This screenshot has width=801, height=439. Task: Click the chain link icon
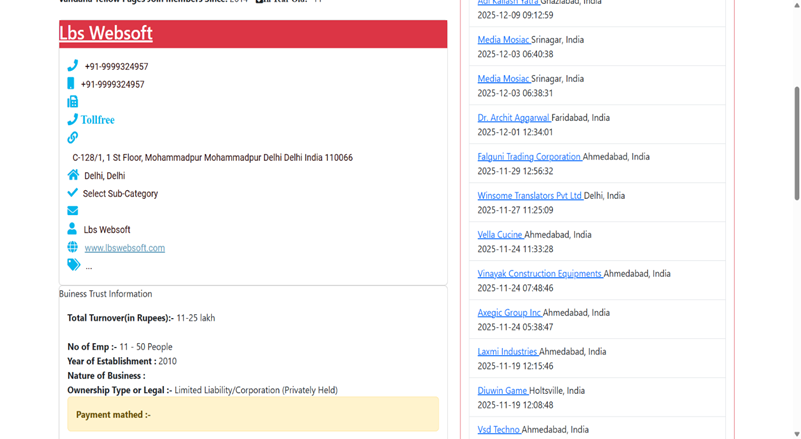(72, 138)
